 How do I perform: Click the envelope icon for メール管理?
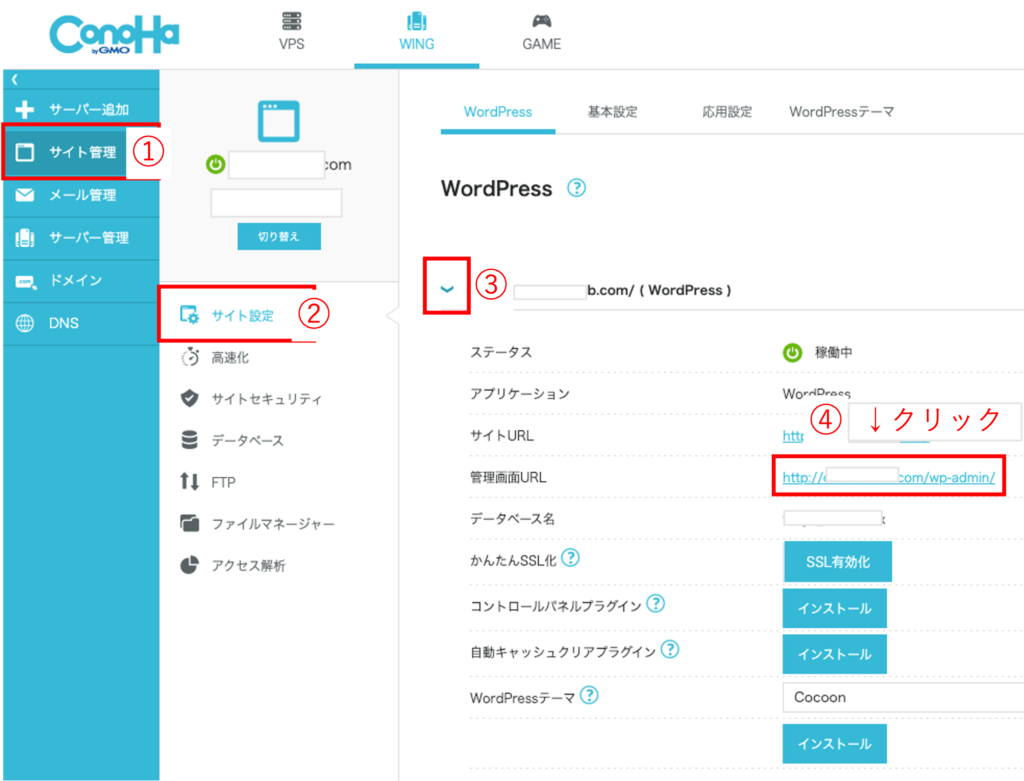[x=26, y=195]
